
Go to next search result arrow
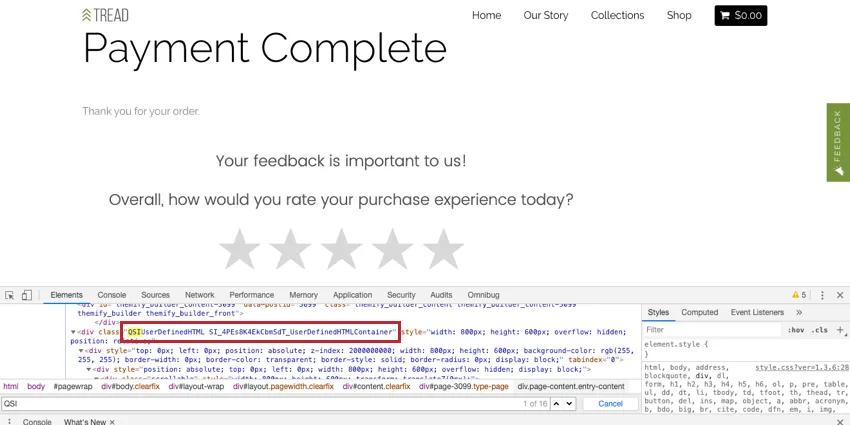pyautogui.click(x=569, y=403)
